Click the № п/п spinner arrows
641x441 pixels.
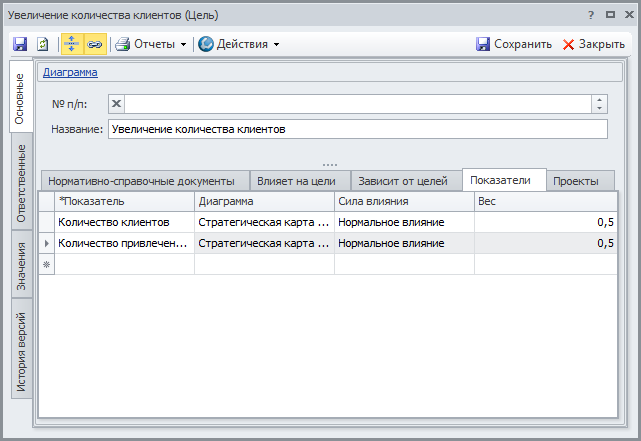click(599, 104)
